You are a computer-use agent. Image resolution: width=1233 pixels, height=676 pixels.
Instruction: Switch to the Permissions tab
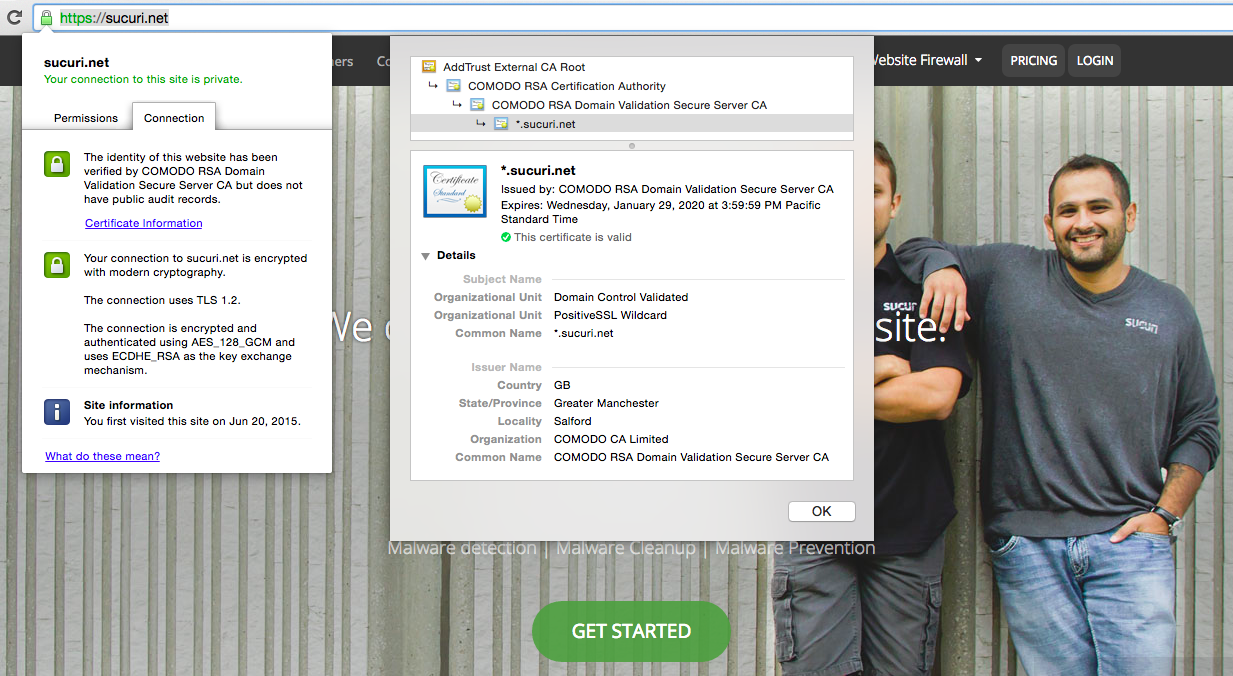click(x=84, y=117)
